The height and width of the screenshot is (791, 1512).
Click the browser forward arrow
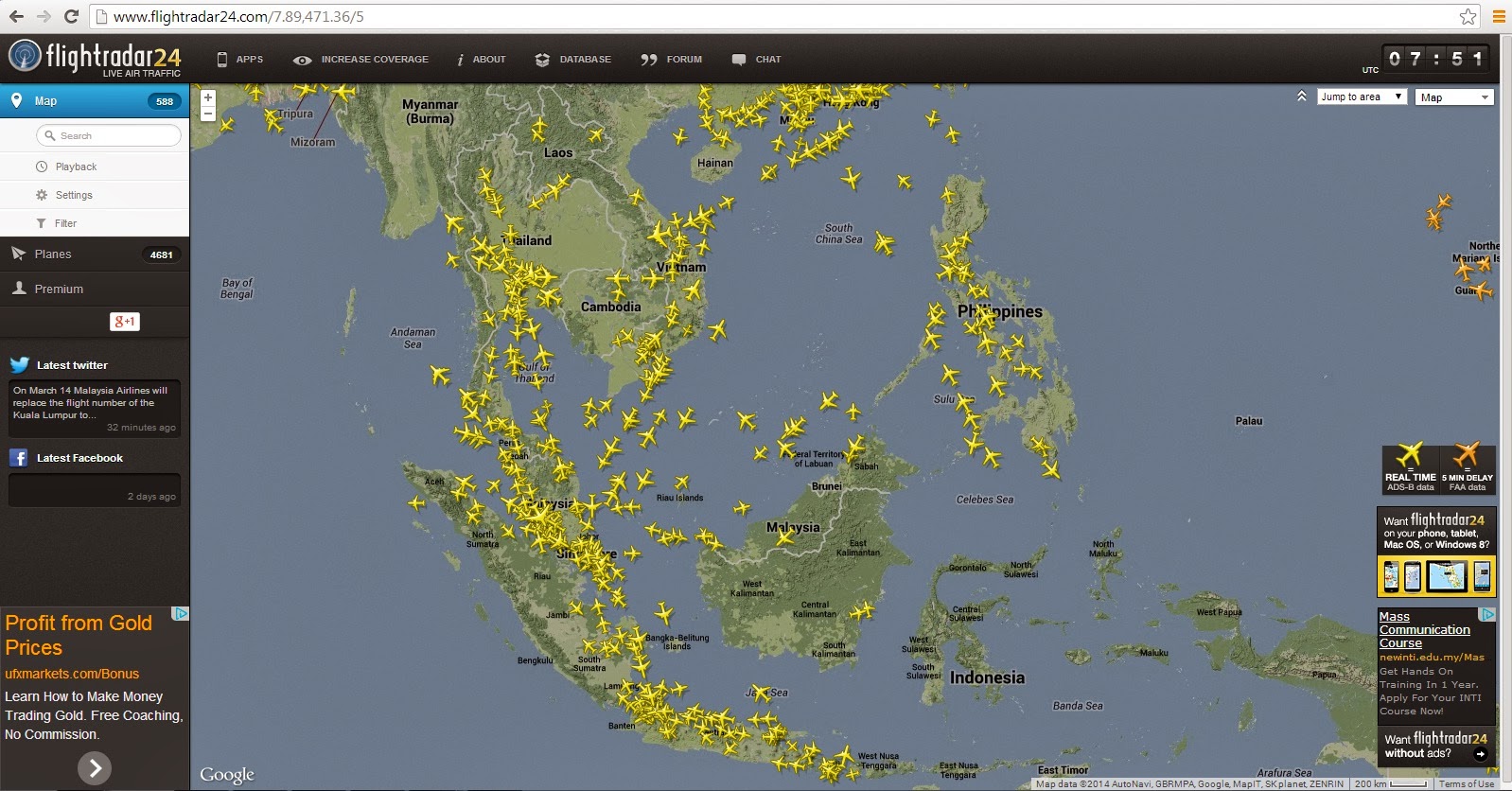pyautogui.click(x=44, y=16)
